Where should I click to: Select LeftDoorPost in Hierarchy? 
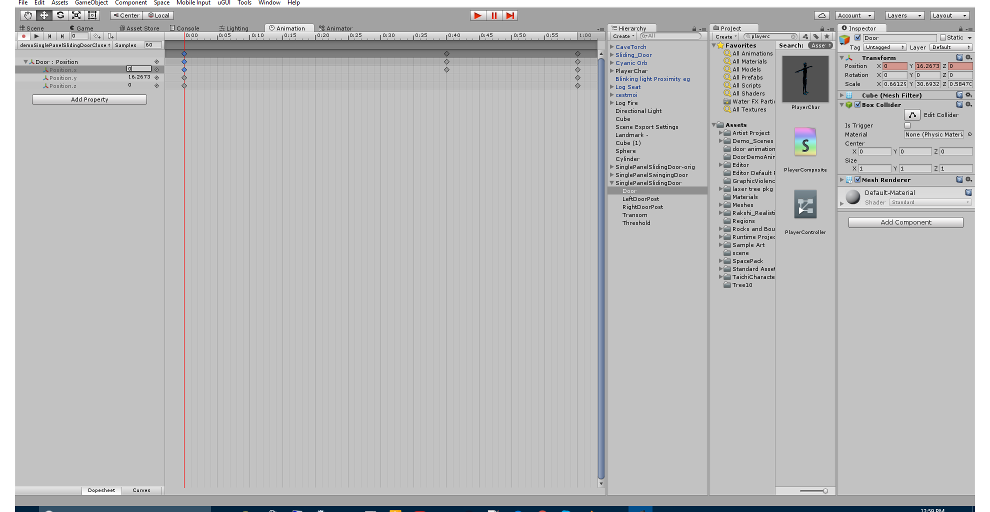click(x=640, y=199)
